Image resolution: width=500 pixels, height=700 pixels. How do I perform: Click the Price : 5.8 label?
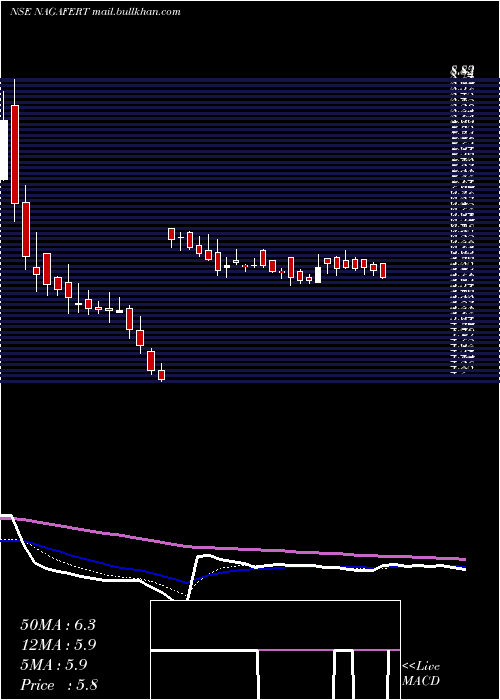coord(59,685)
